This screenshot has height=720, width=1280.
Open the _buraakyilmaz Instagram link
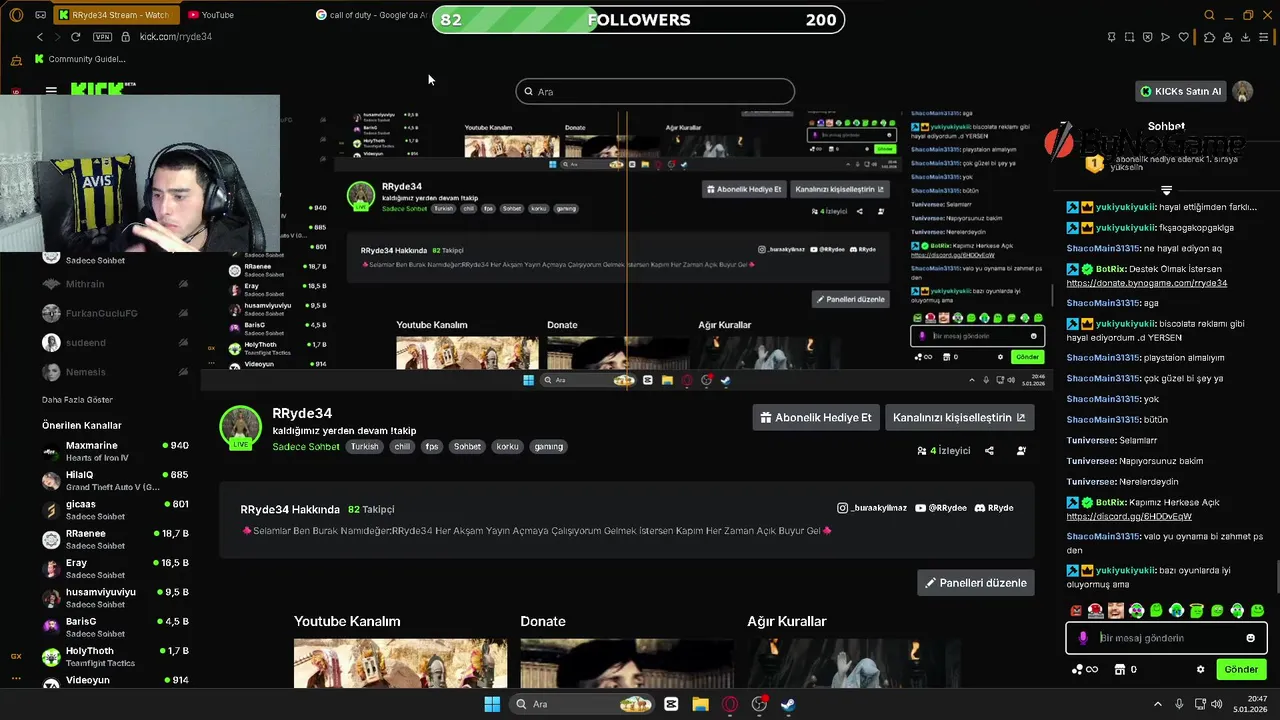(872, 508)
